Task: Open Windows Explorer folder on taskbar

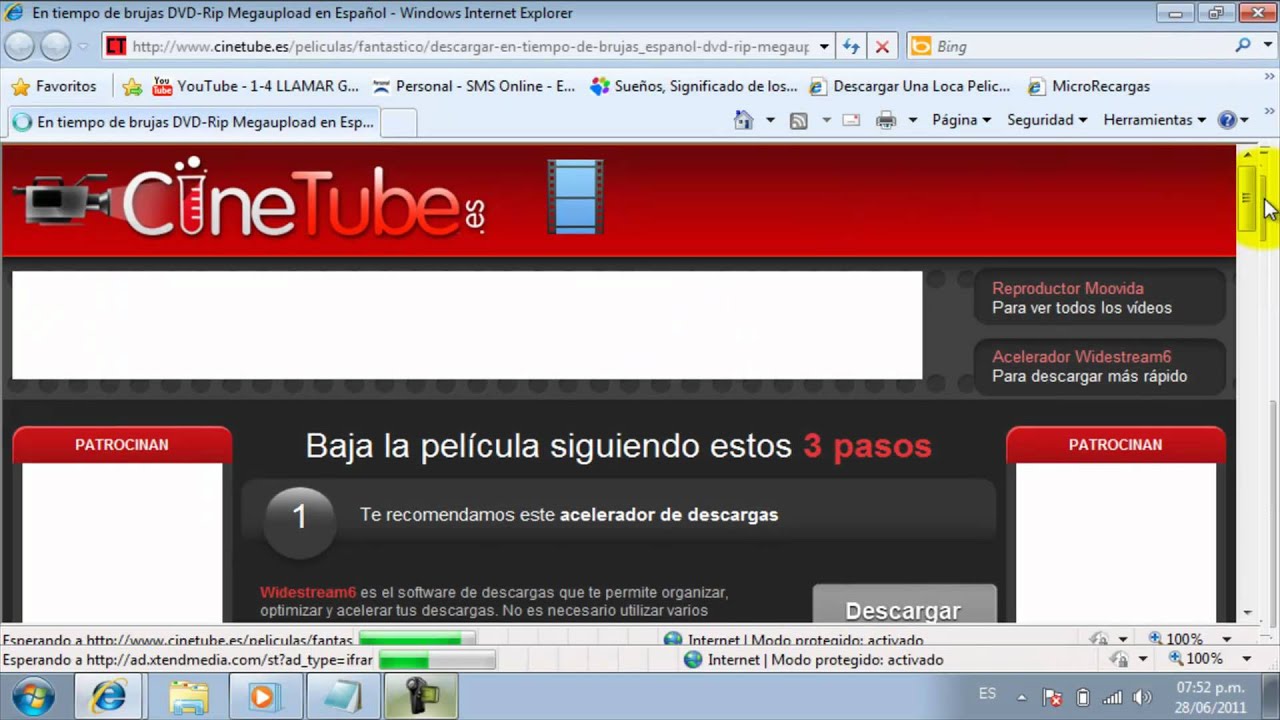Action: pos(188,696)
